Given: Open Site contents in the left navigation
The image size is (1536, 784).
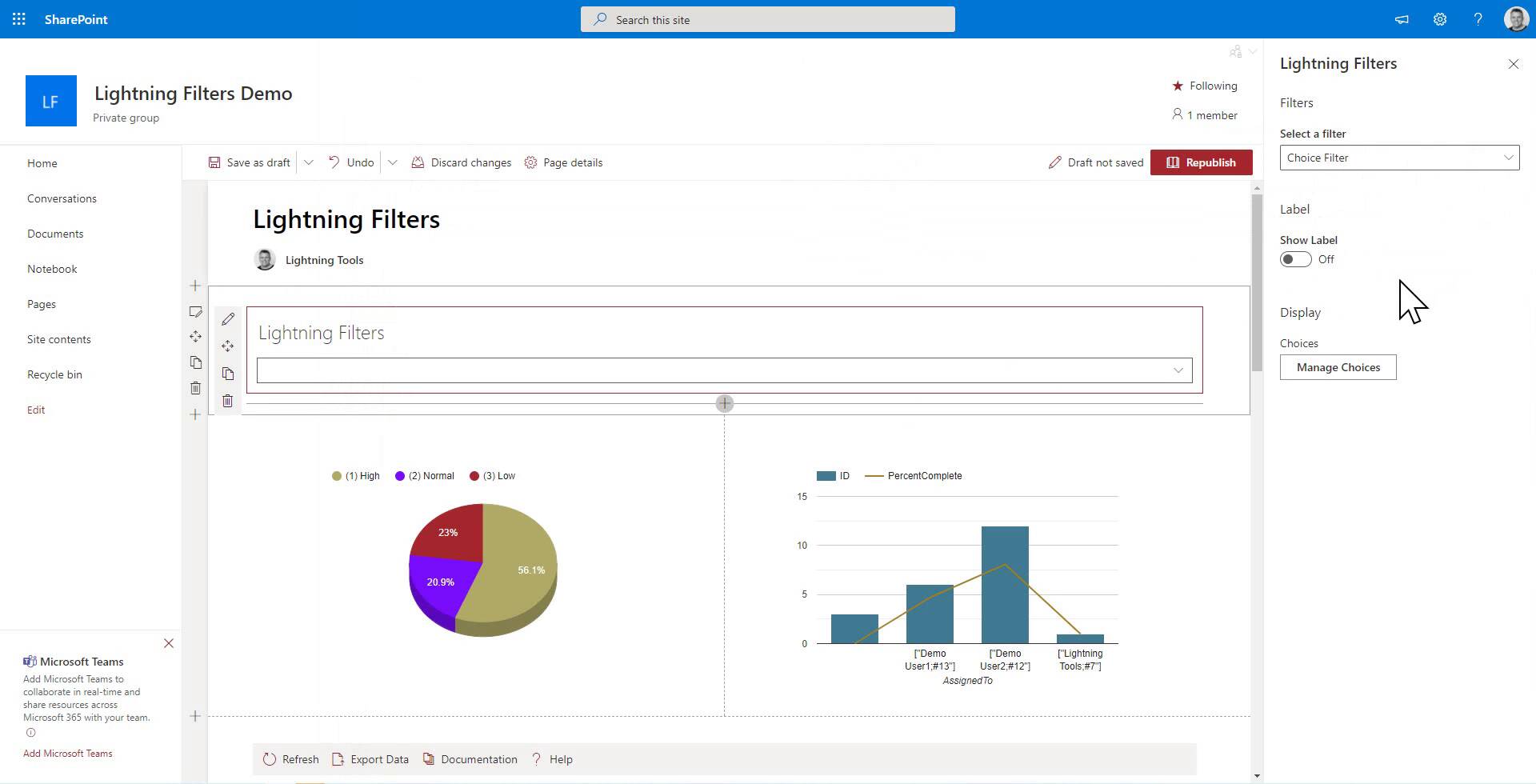Looking at the screenshot, I should point(59,339).
